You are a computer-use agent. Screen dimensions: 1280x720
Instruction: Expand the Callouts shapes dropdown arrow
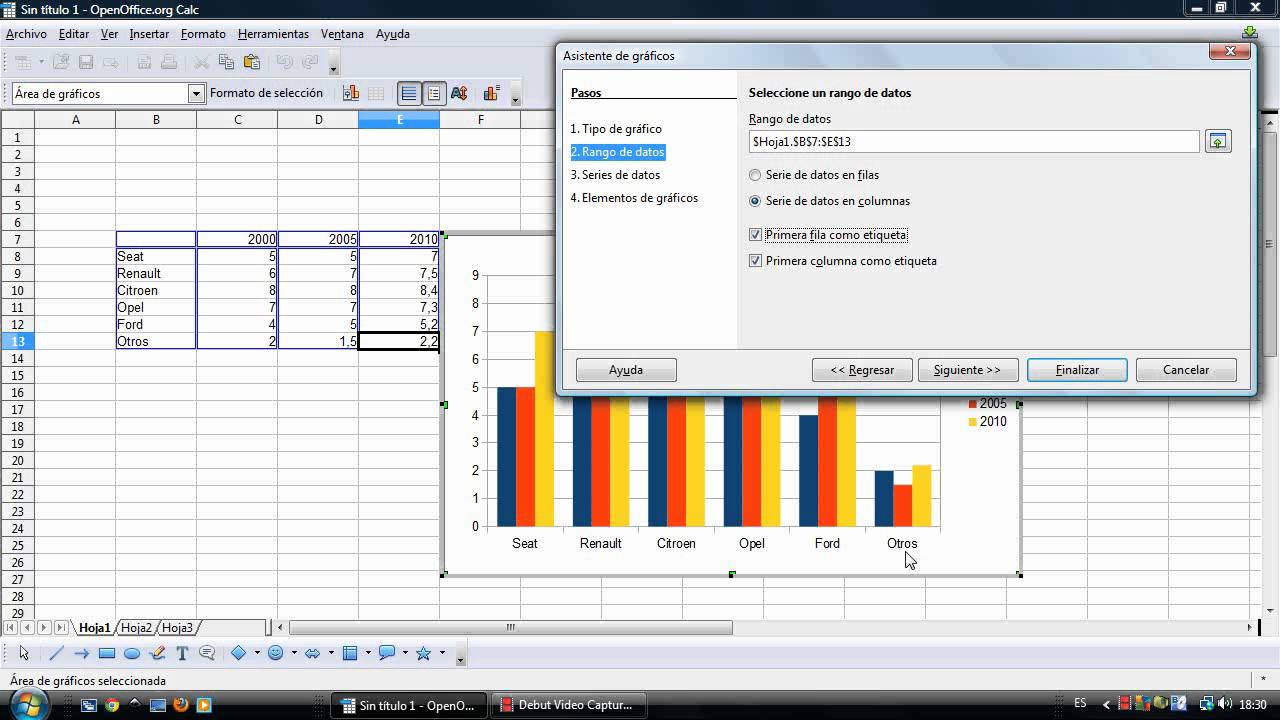point(405,653)
